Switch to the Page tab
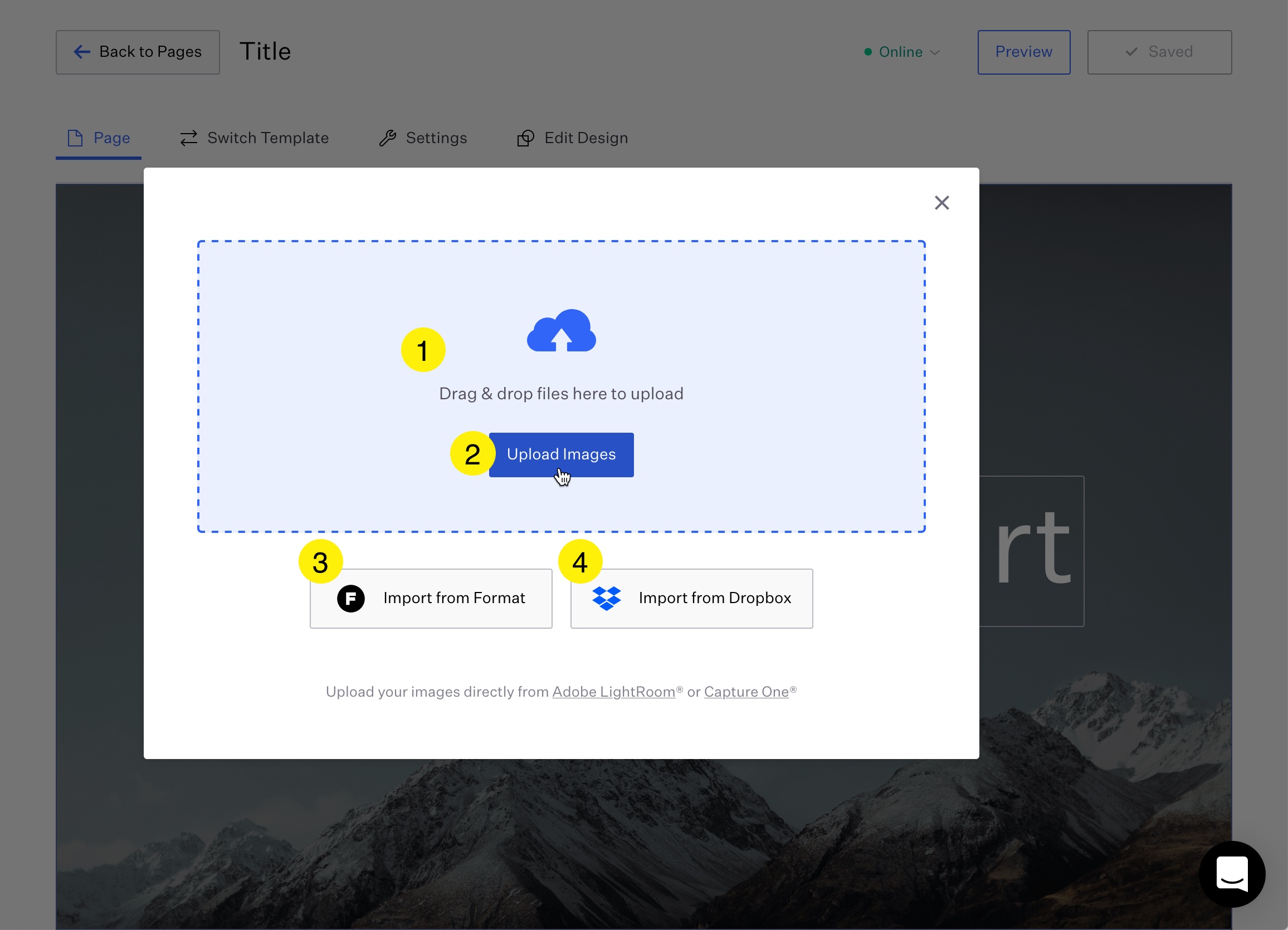The image size is (1288, 930). pos(99,138)
